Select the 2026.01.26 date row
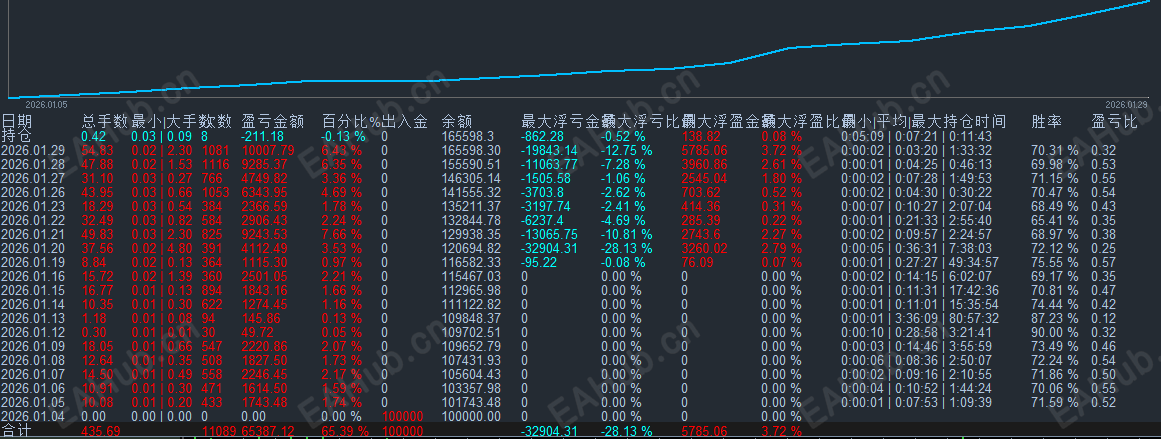This screenshot has width=1161, height=439. click(x=33, y=192)
